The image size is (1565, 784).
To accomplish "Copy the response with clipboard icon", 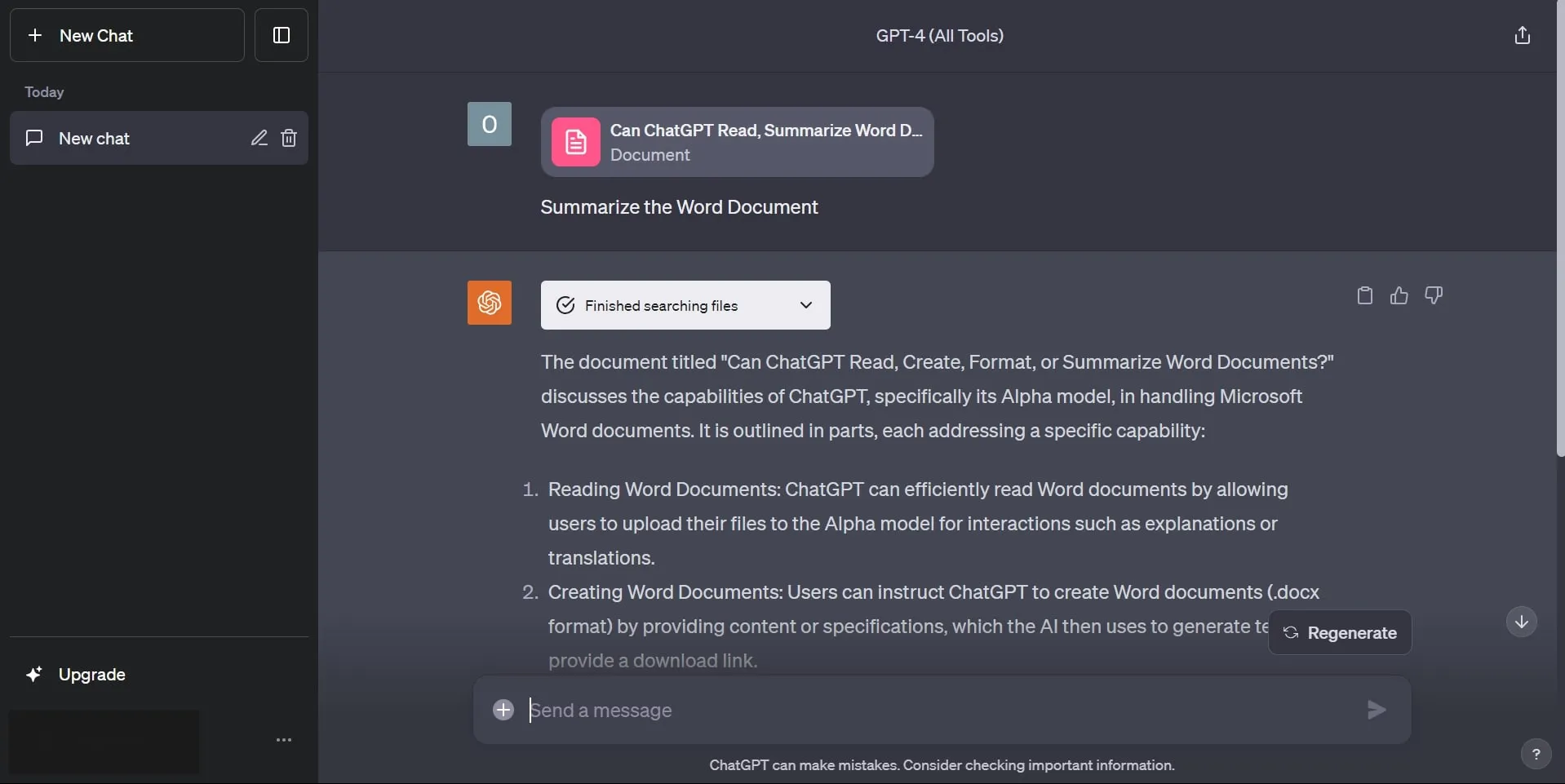I will tap(1365, 295).
